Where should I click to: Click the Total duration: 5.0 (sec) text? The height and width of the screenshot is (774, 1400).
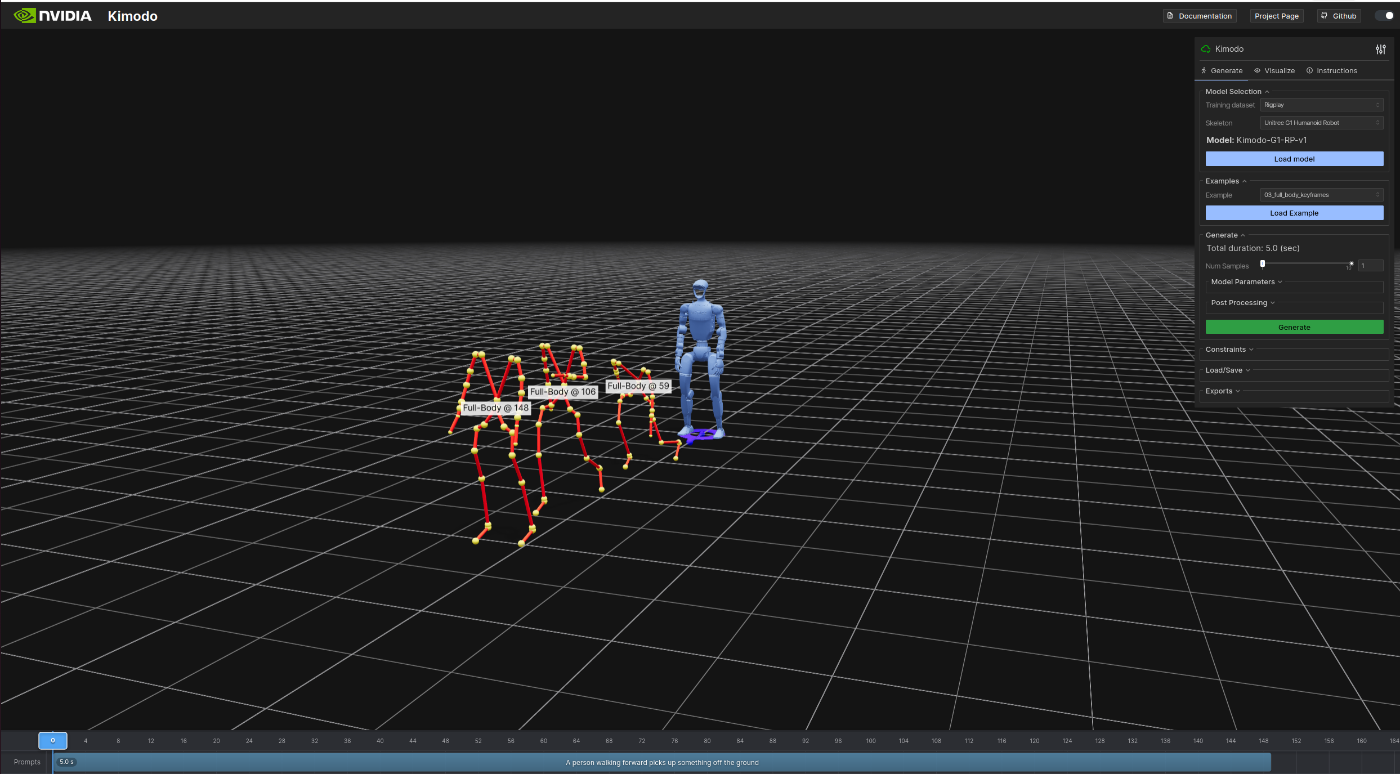[1253, 248]
